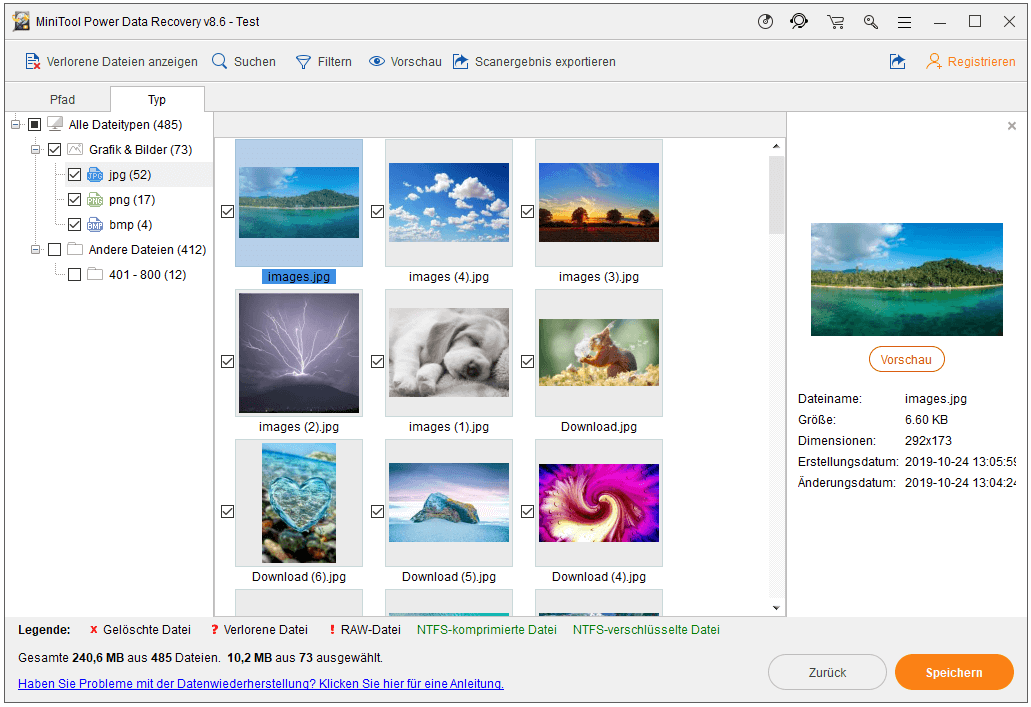Click Scanergebnis exportieren icon
The width and height of the screenshot is (1031, 707).
461,61
